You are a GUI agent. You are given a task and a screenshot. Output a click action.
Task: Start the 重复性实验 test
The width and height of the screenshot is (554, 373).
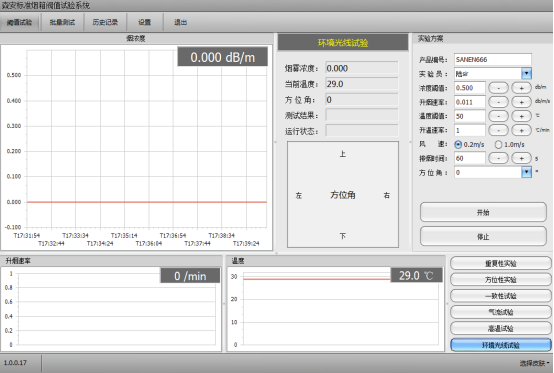coord(501,264)
